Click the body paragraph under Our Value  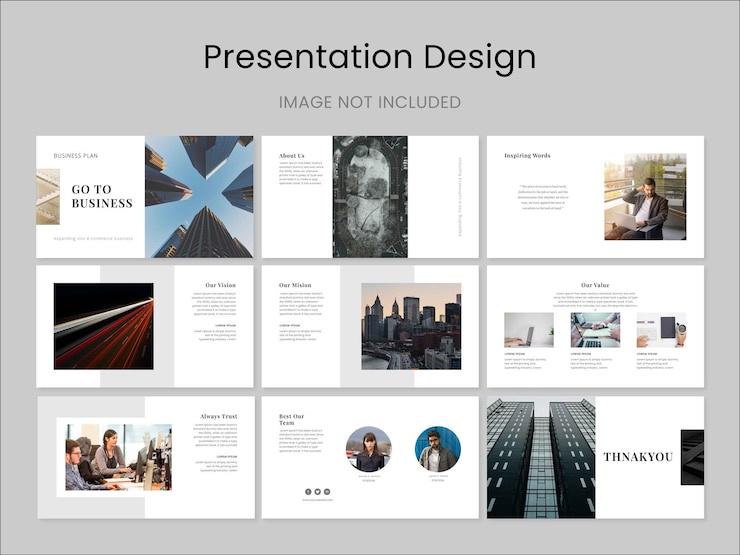point(595,301)
